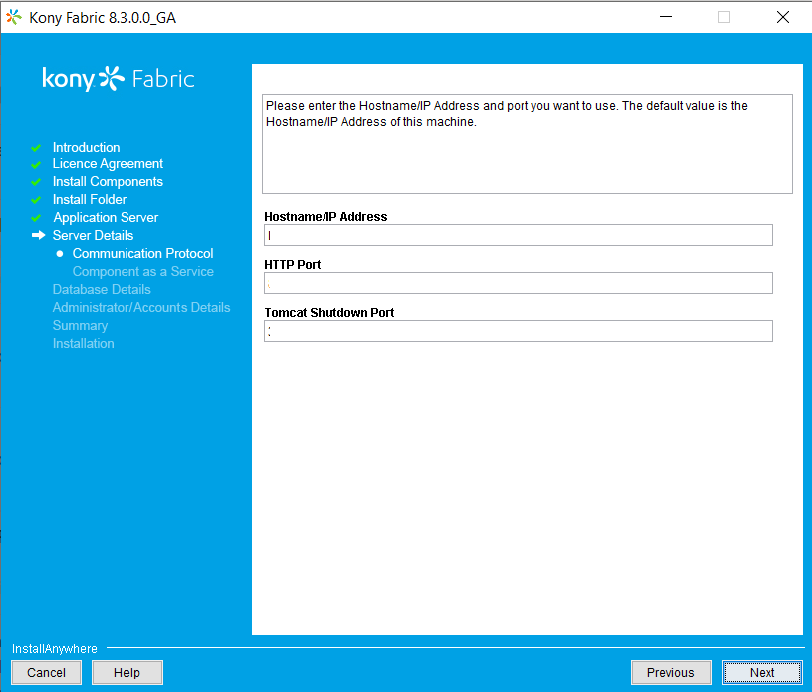Click the white arrow beside Server Details
This screenshot has height=692, width=812.
[38, 235]
